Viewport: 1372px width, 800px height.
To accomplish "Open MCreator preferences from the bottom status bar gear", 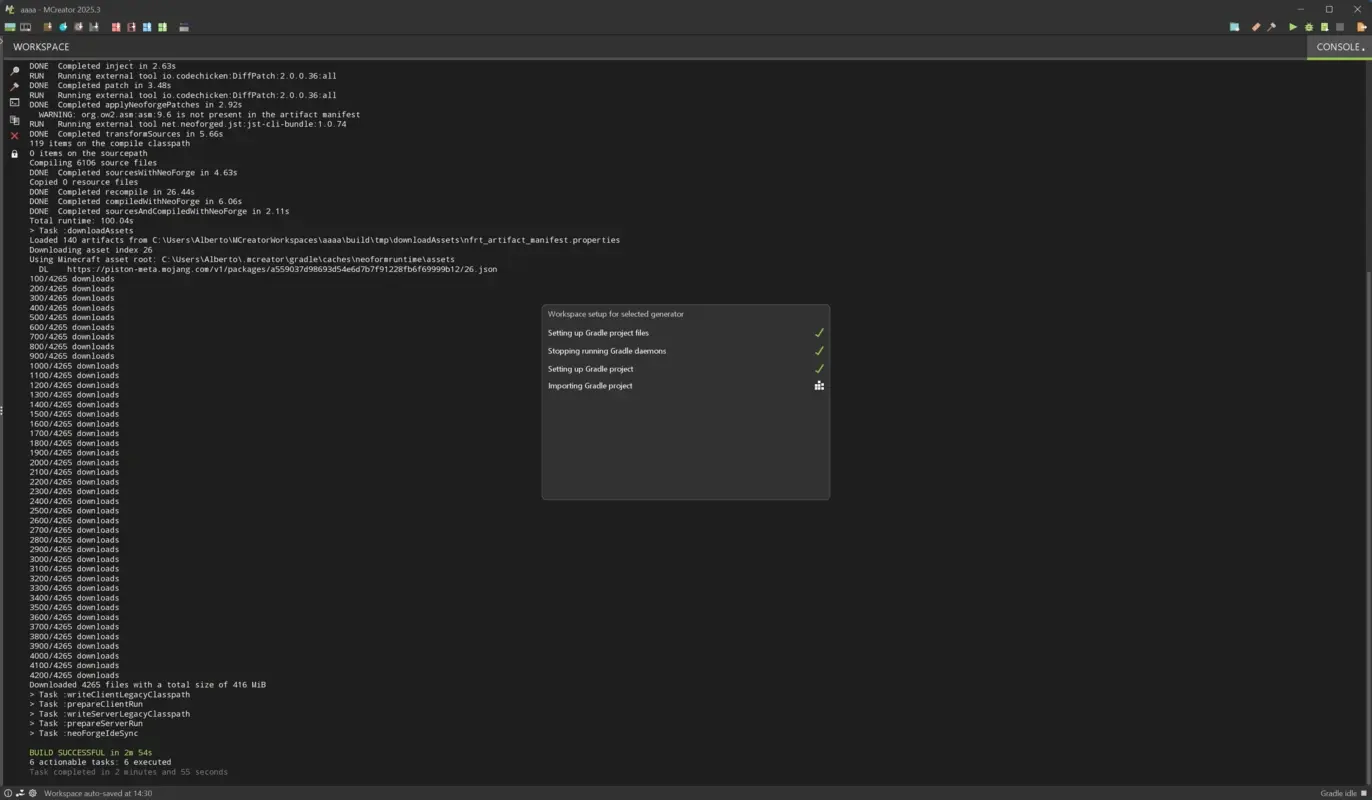I will (32, 793).
